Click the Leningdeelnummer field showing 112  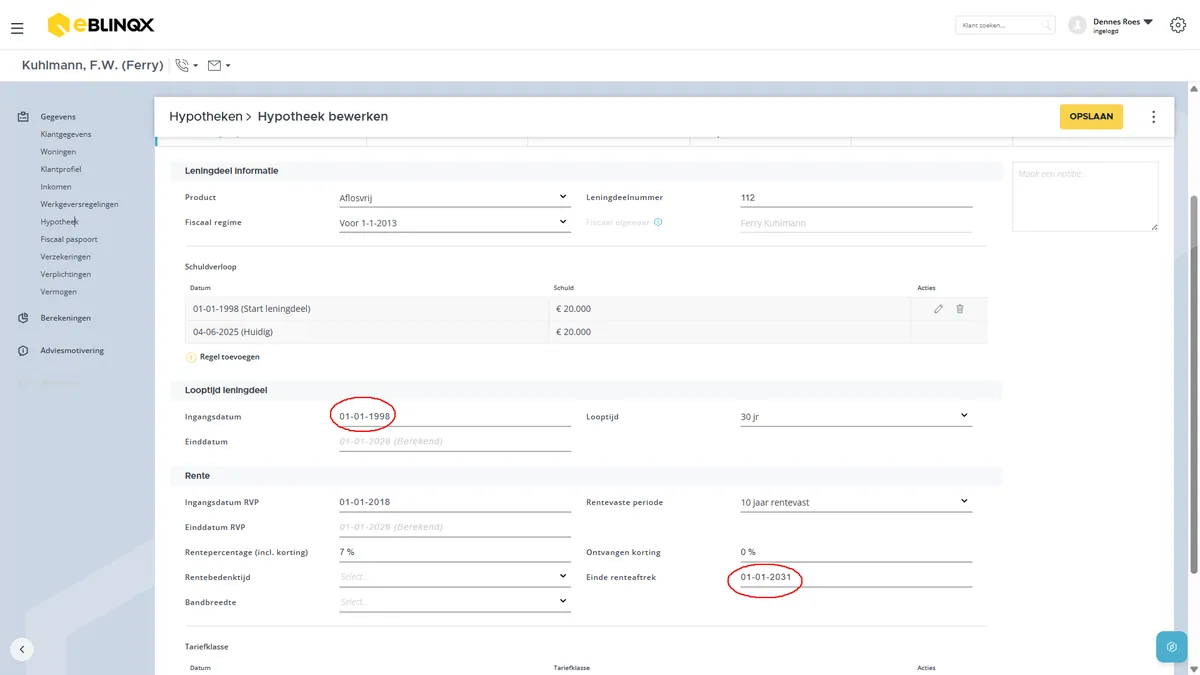tap(856, 197)
